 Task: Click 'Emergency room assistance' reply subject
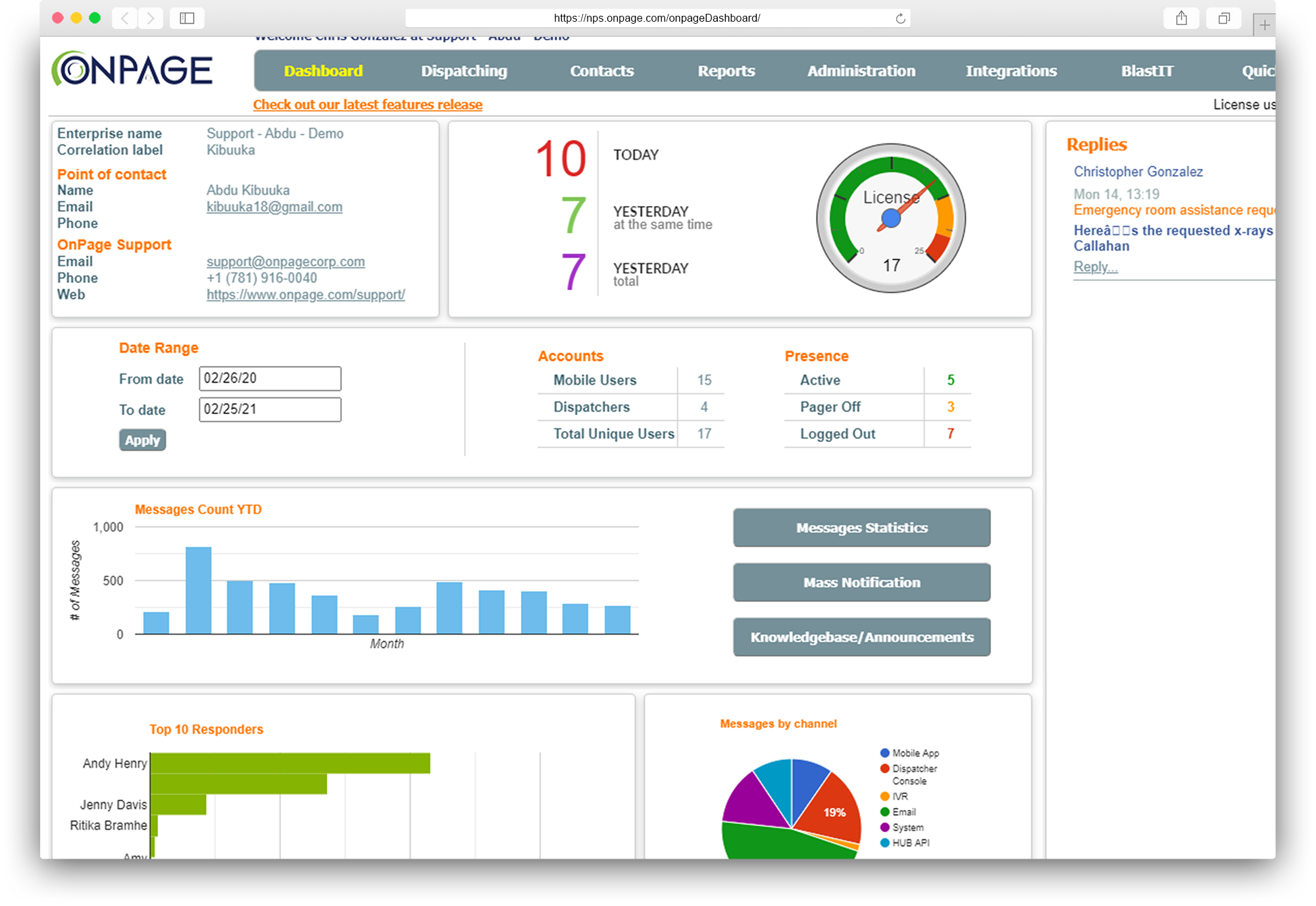[1174, 210]
